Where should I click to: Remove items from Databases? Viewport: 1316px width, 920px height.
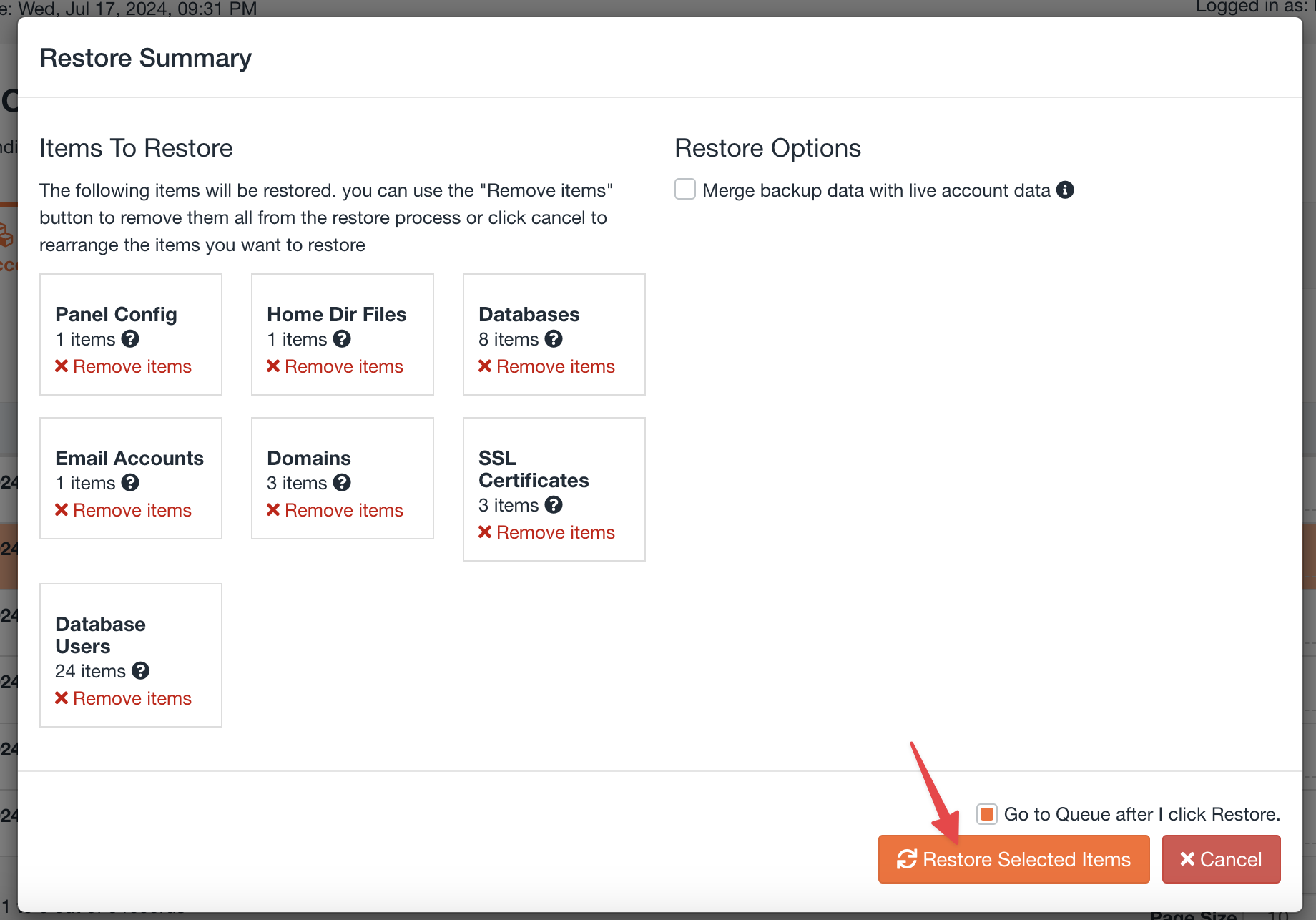tap(546, 366)
